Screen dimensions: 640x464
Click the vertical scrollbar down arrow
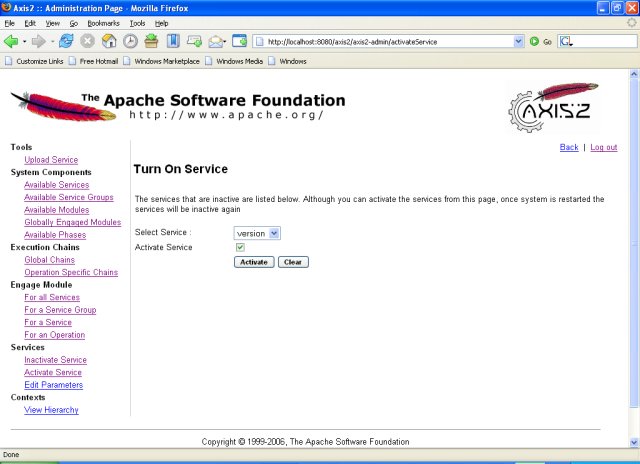[634, 442]
